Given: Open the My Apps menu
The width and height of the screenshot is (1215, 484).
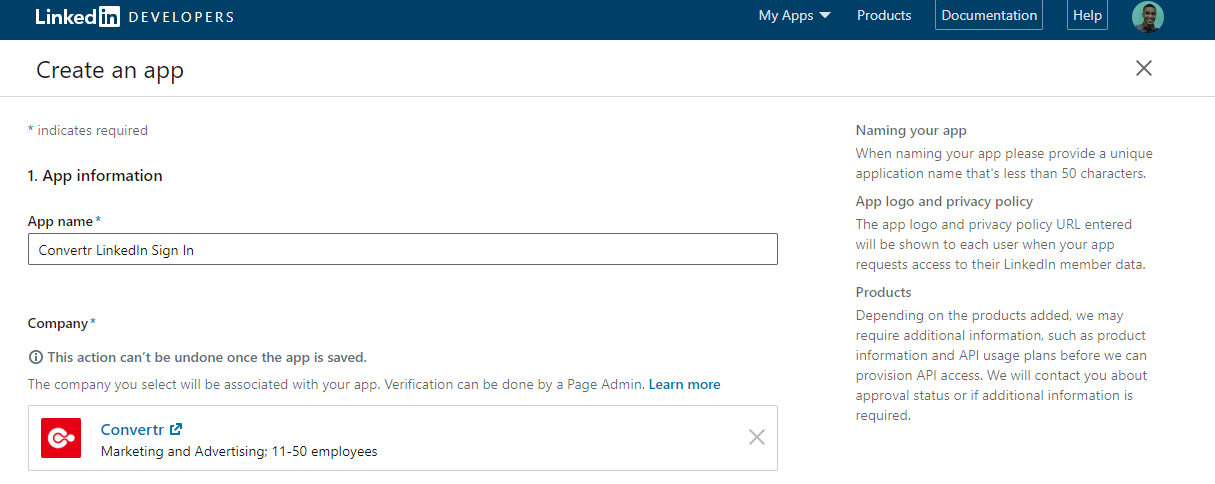Looking at the screenshot, I should tap(795, 16).
